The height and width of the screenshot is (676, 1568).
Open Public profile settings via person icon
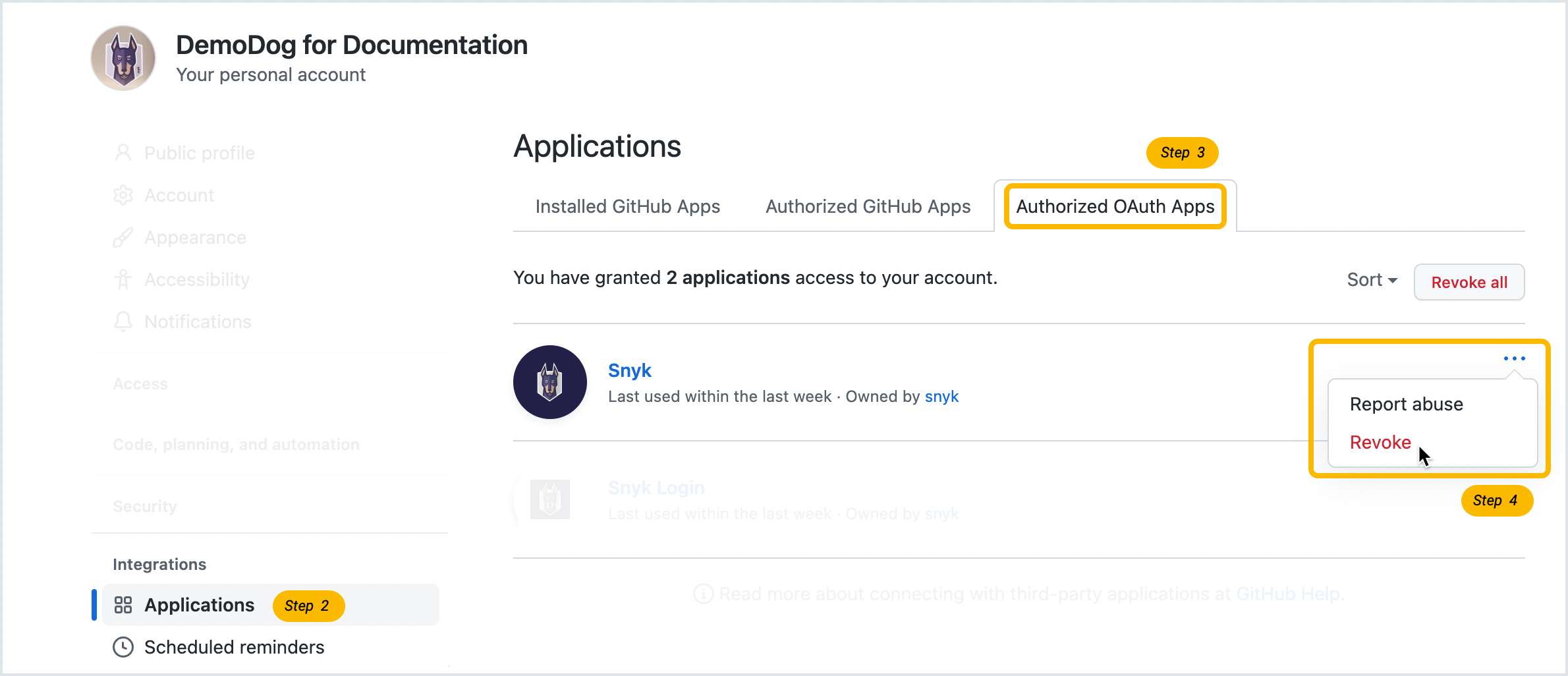(x=123, y=152)
